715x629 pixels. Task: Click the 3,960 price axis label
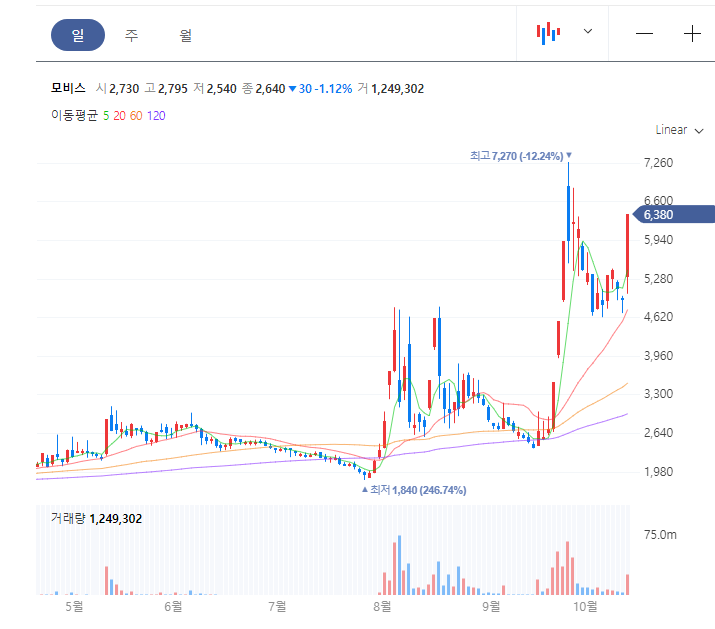658,356
